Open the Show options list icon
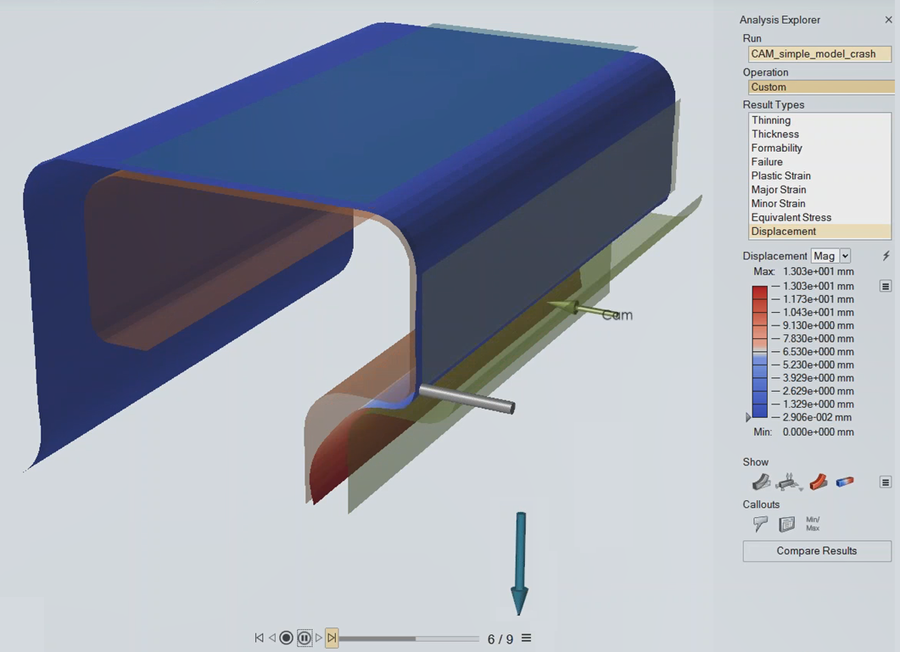900x652 pixels. (885, 482)
